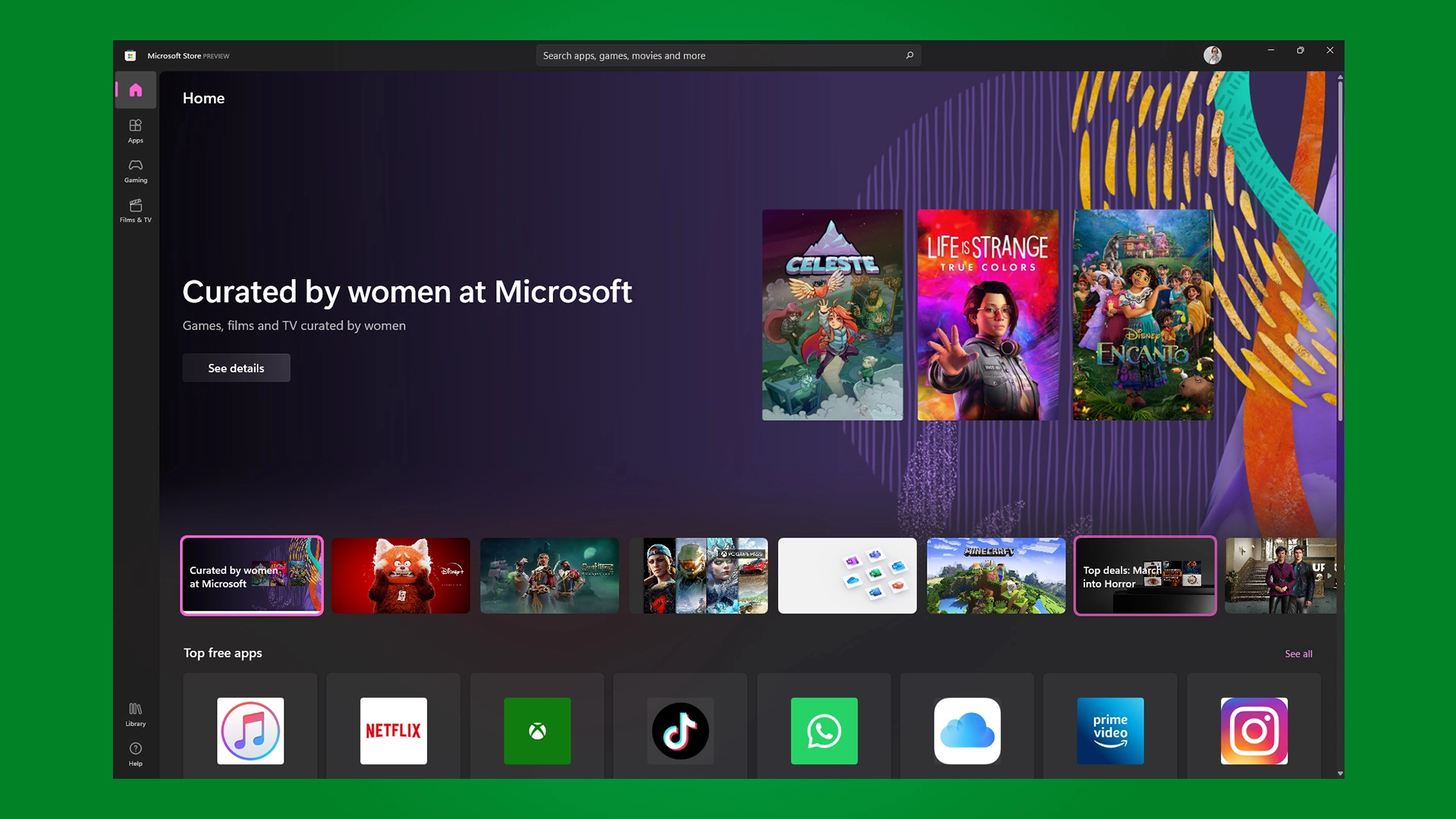Select the WhatsApp app tile
This screenshot has height=819, width=1456.
pos(824,730)
